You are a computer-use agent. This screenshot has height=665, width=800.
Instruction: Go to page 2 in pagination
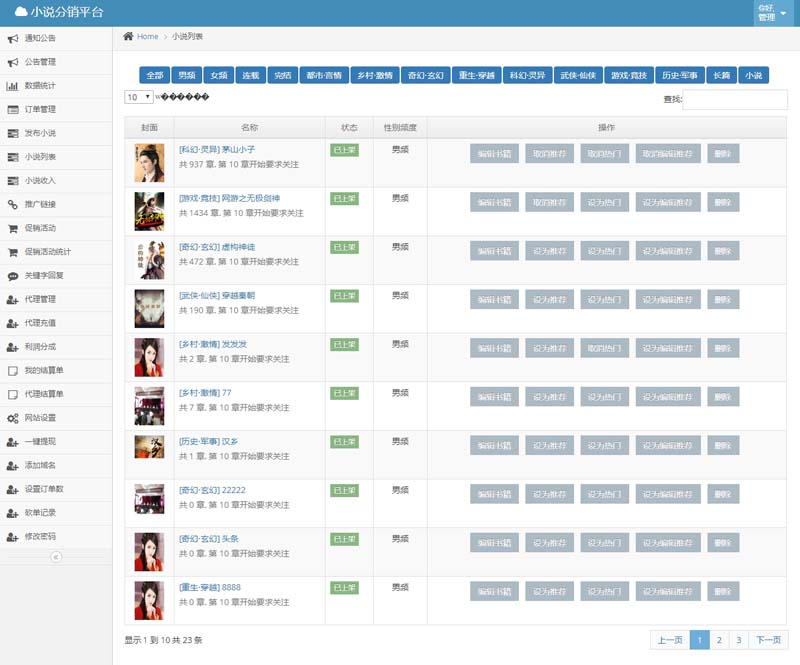click(x=719, y=640)
